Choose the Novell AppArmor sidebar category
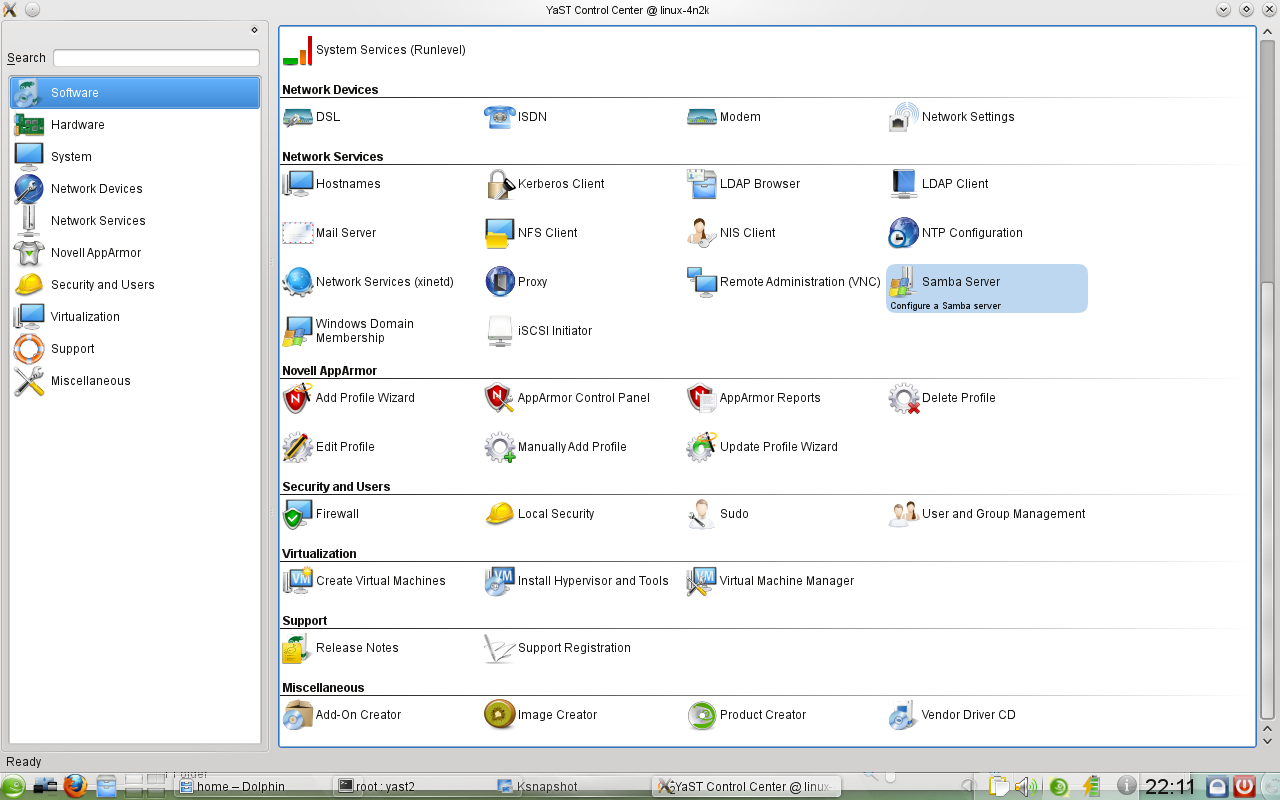Viewport: 1280px width, 800px height. (135, 253)
